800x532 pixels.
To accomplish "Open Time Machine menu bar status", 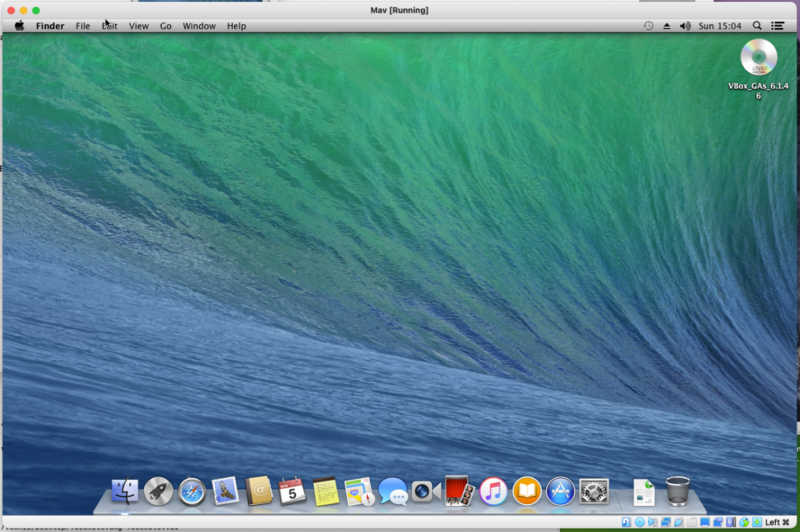I will [648, 26].
